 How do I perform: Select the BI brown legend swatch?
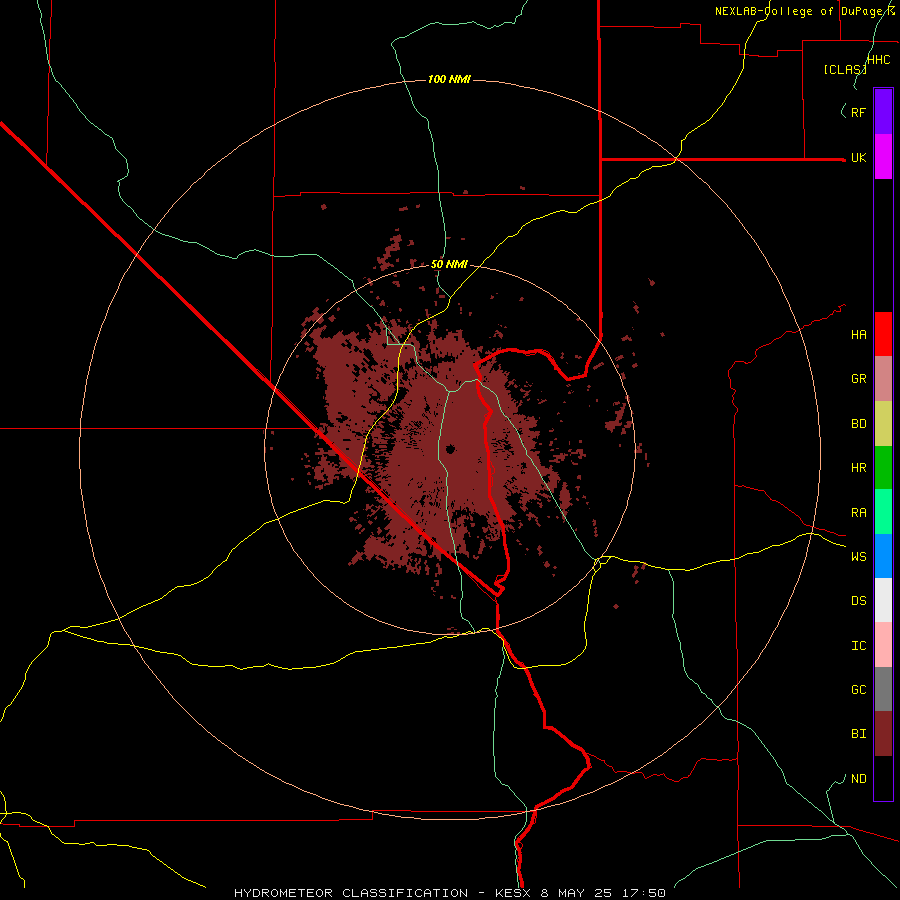pyautogui.click(x=883, y=734)
